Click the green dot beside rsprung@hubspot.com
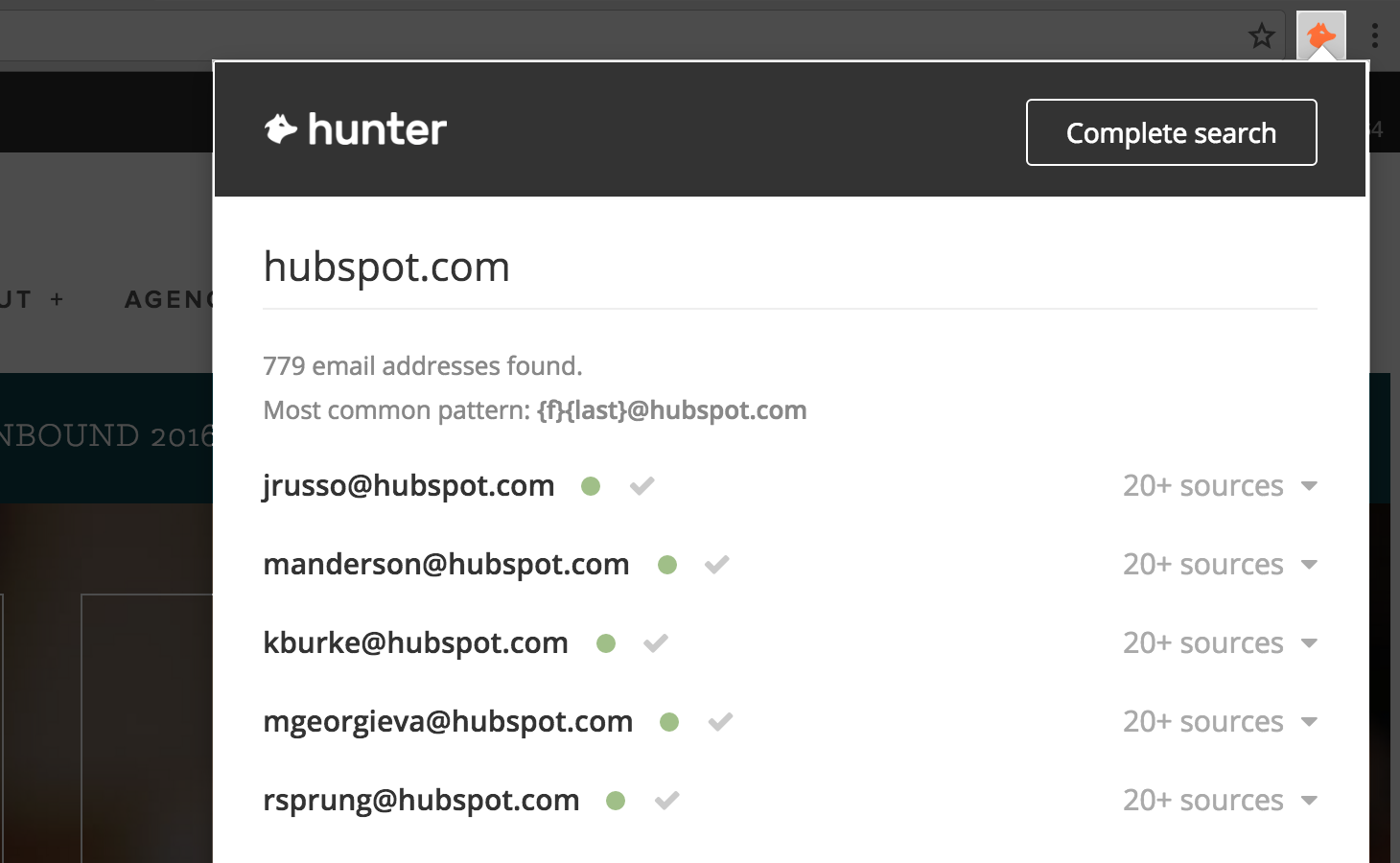 (616, 801)
